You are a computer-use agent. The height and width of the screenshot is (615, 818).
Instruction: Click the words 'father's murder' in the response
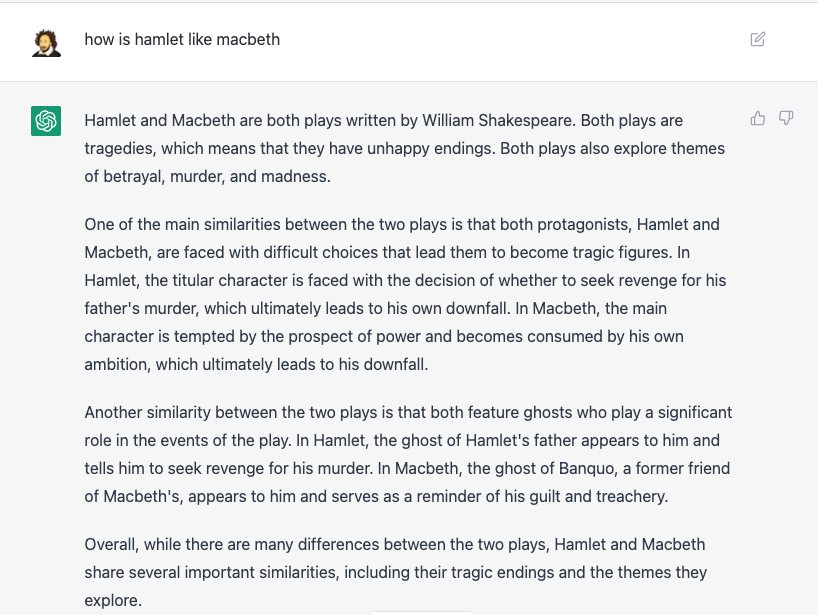(x=141, y=308)
